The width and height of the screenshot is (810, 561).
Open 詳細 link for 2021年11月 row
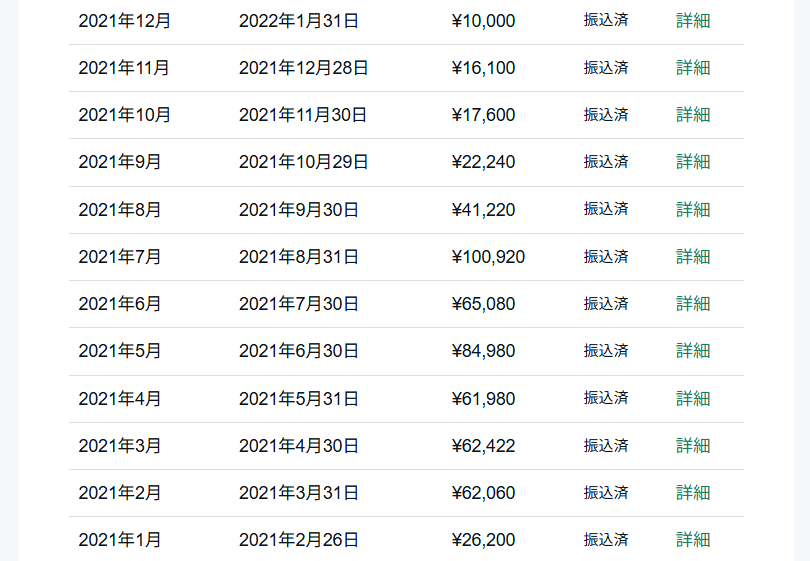693,68
